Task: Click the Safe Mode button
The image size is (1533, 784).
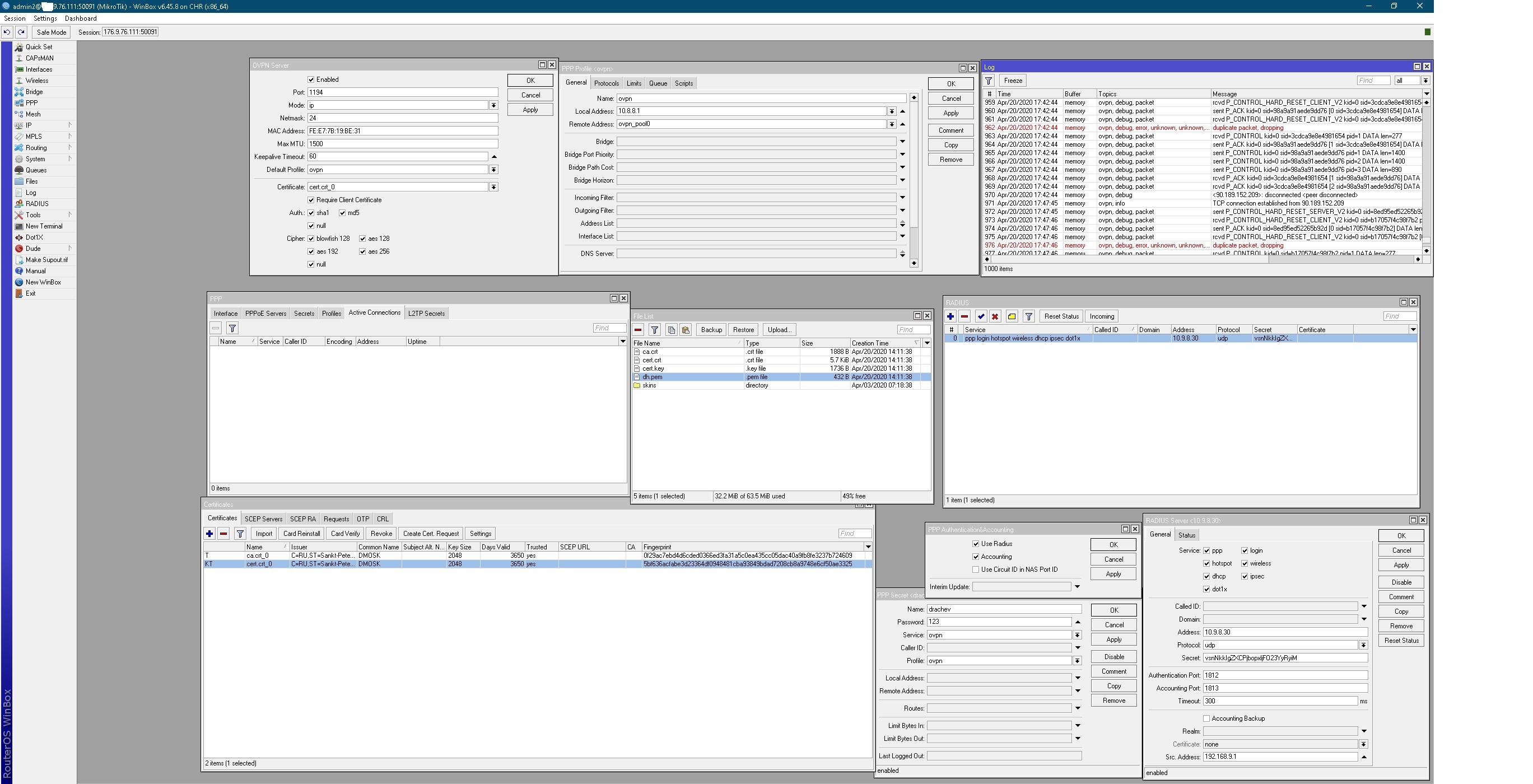Action: (51, 32)
